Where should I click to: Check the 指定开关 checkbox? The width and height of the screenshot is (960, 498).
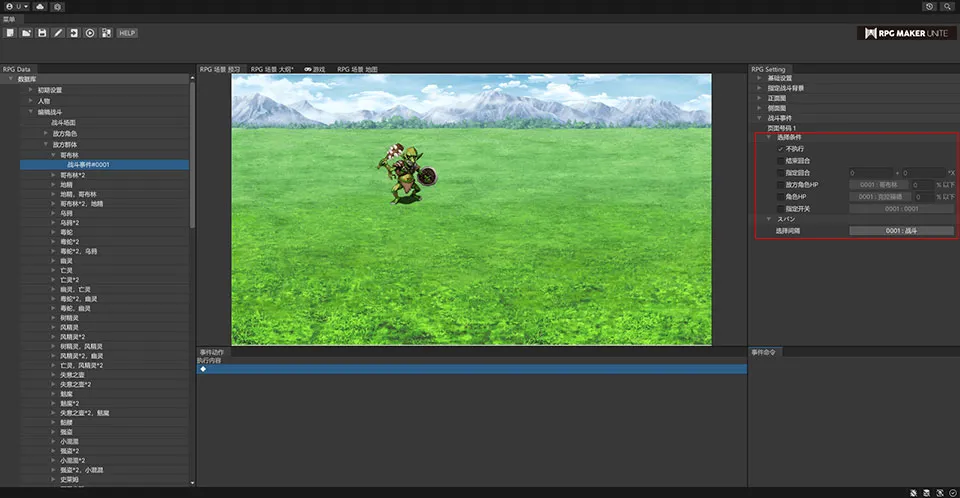[x=780, y=208]
